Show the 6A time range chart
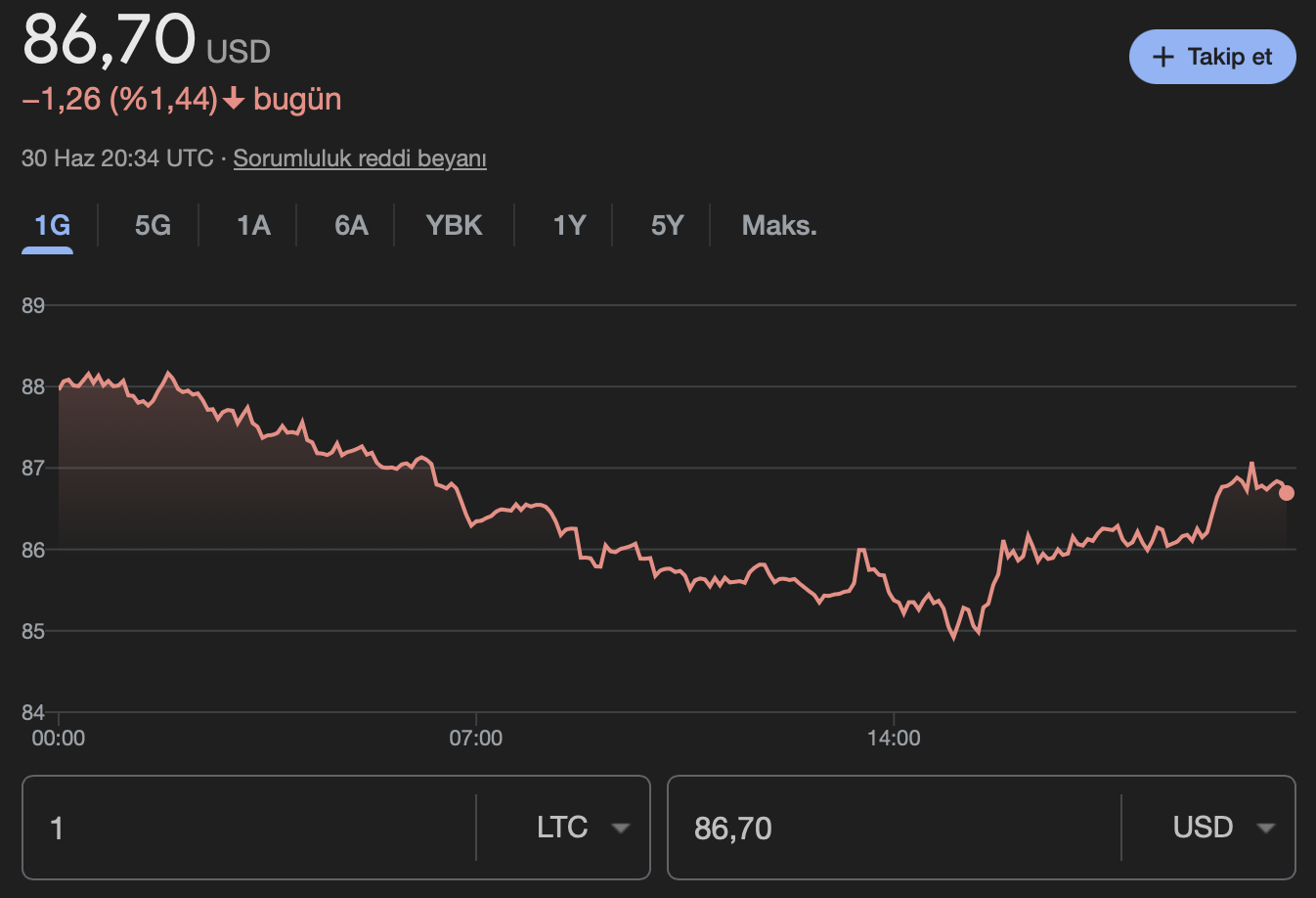Image resolution: width=1316 pixels, height=898 pixels. (x=351, y=226)
